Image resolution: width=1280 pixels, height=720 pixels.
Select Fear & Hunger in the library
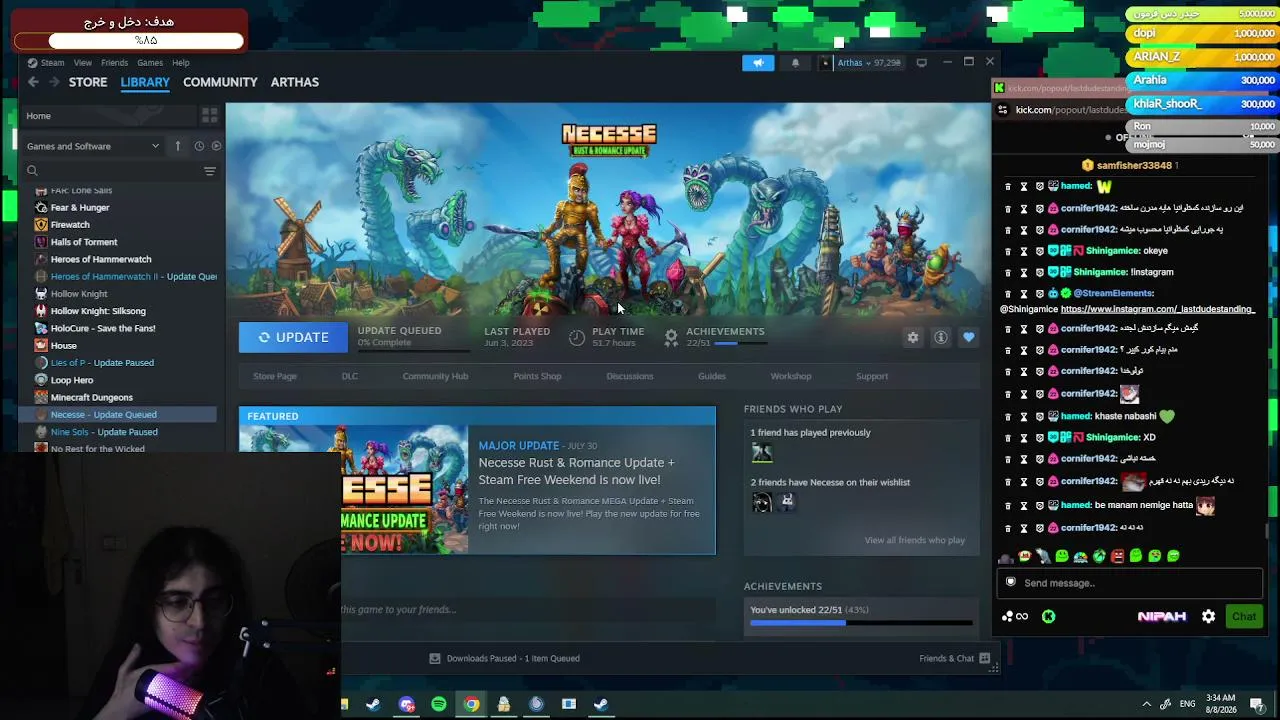tap(80, 208)
